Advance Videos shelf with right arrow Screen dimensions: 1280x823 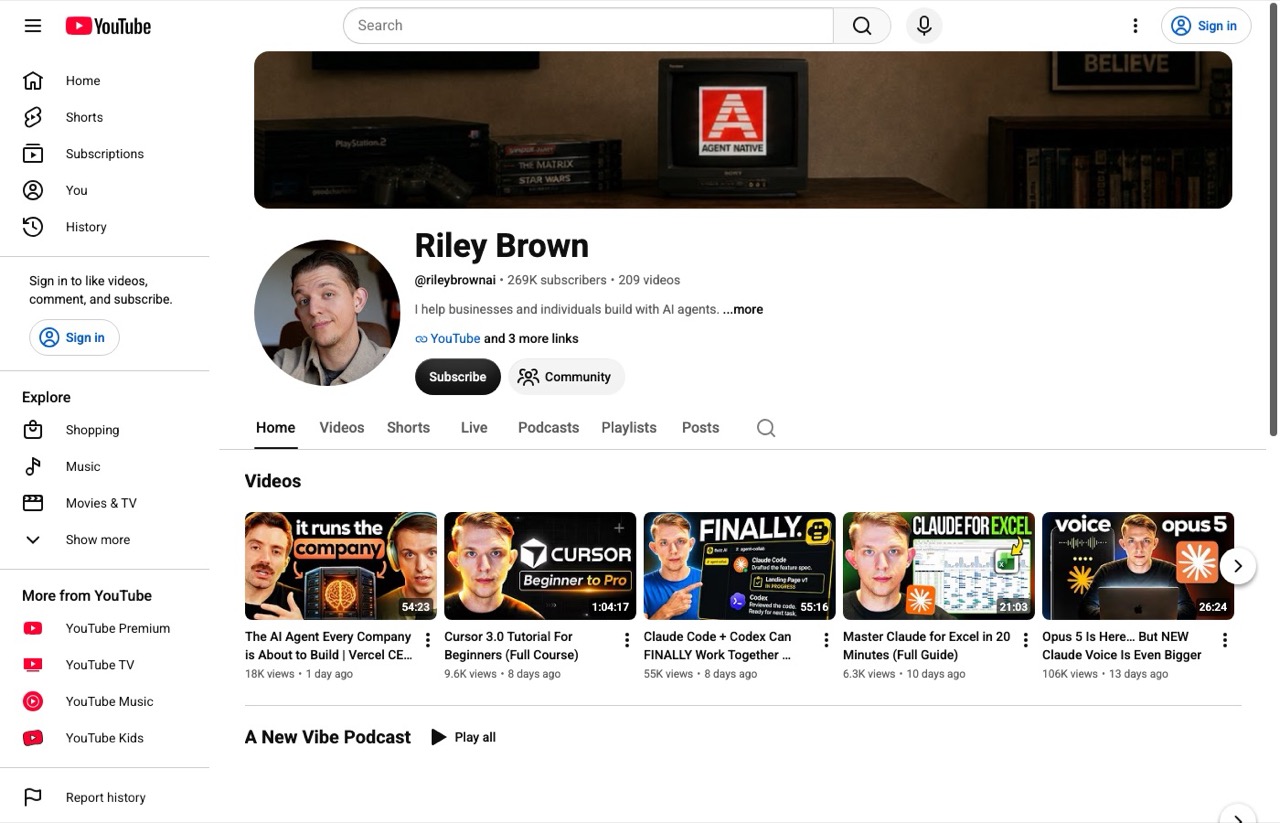(1238, 566)
